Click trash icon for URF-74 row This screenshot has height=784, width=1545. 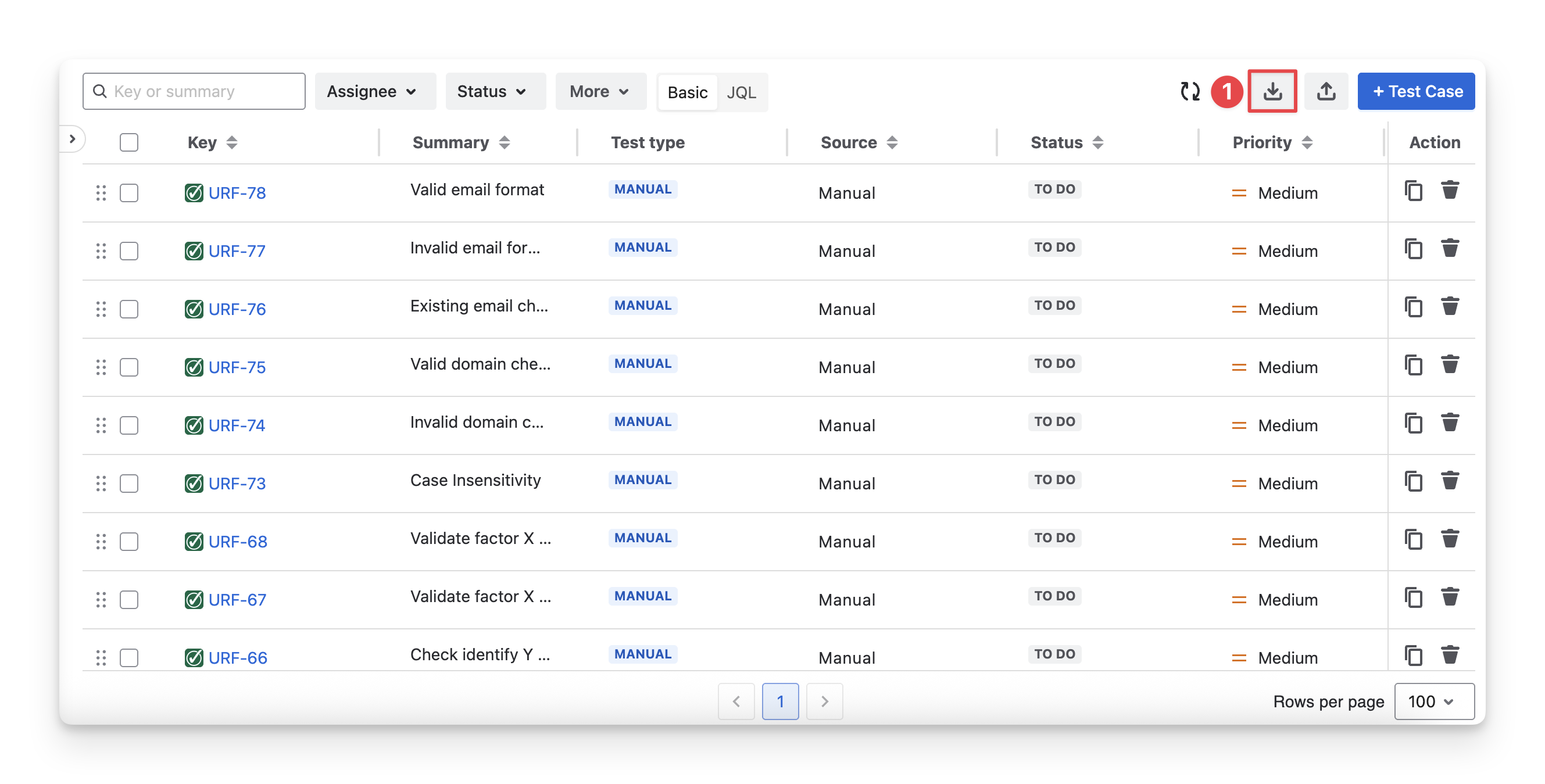(1450, 423)
